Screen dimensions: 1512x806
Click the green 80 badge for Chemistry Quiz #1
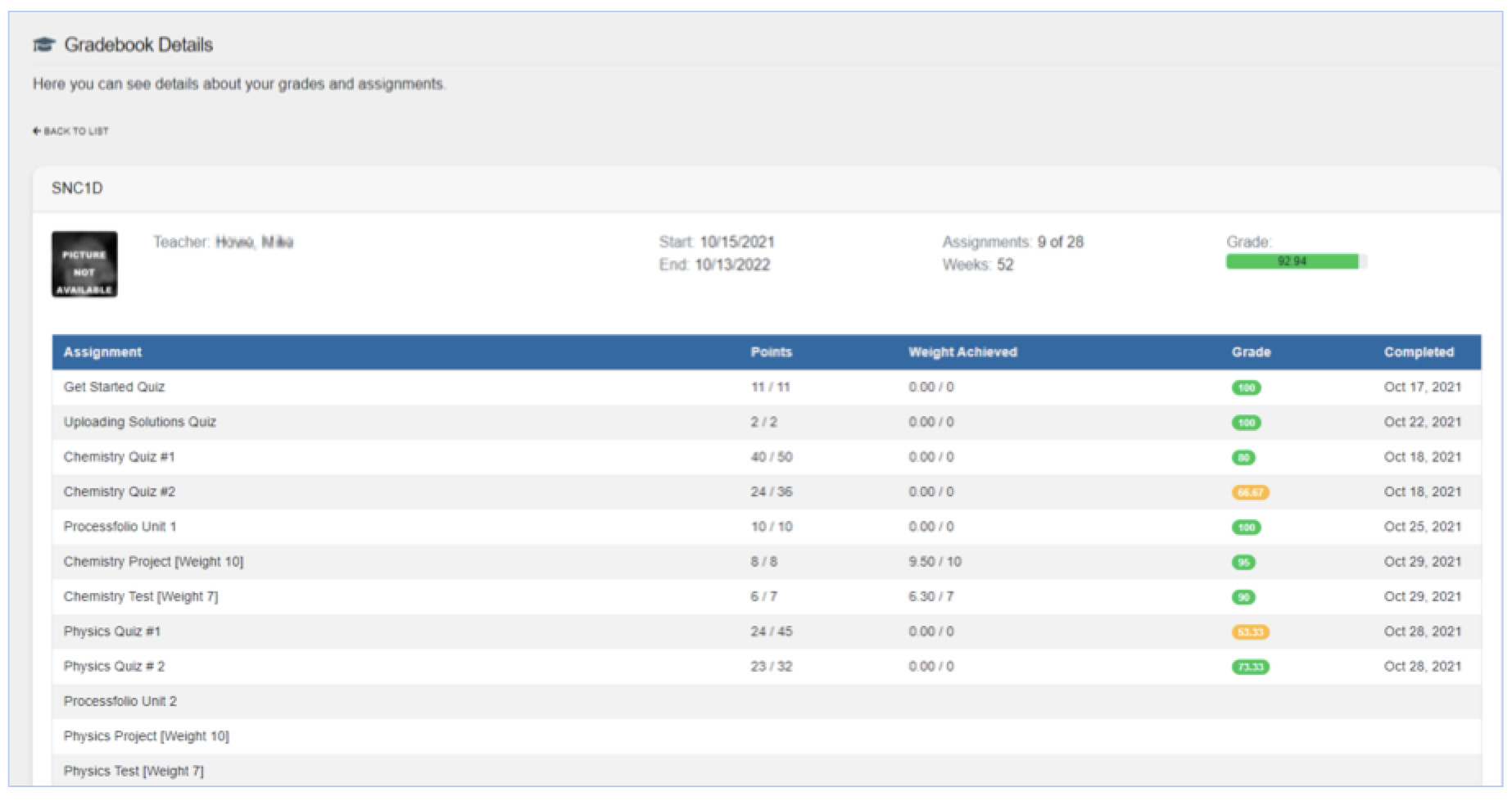click(1243, 458)
